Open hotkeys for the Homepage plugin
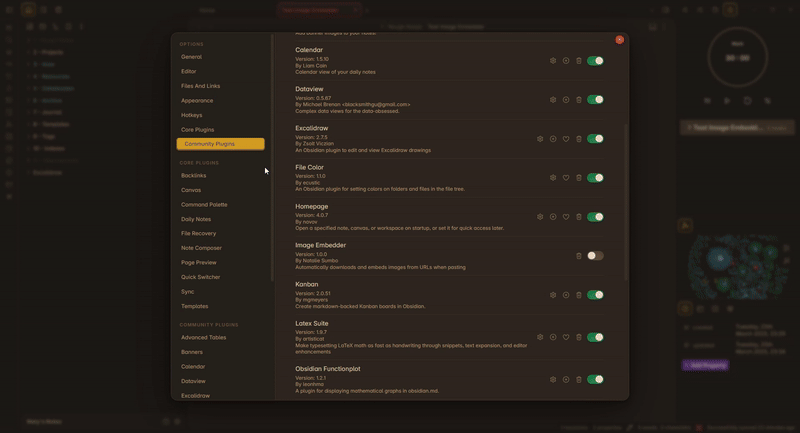Screen dimensions: 800x433 553,217
